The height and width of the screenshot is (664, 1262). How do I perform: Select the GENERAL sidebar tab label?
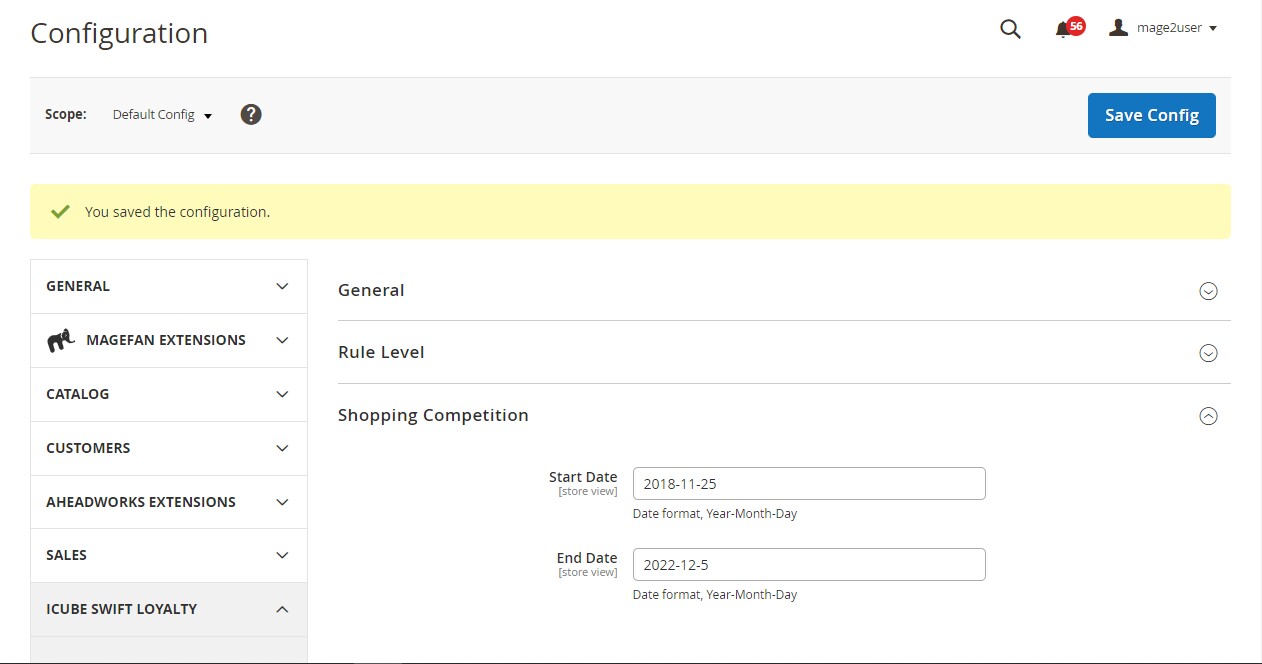tap(78, 286)
